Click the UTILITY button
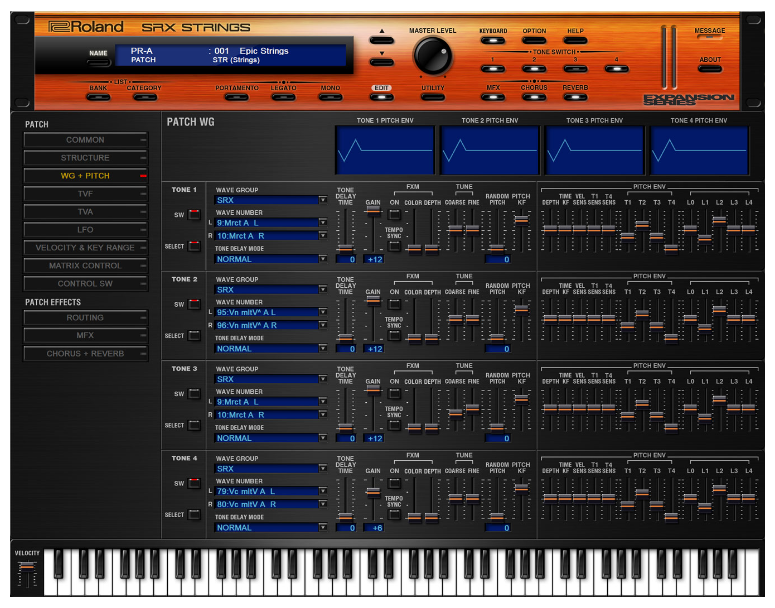Viewport: 775px width, 608px height. tap(433, 97)
